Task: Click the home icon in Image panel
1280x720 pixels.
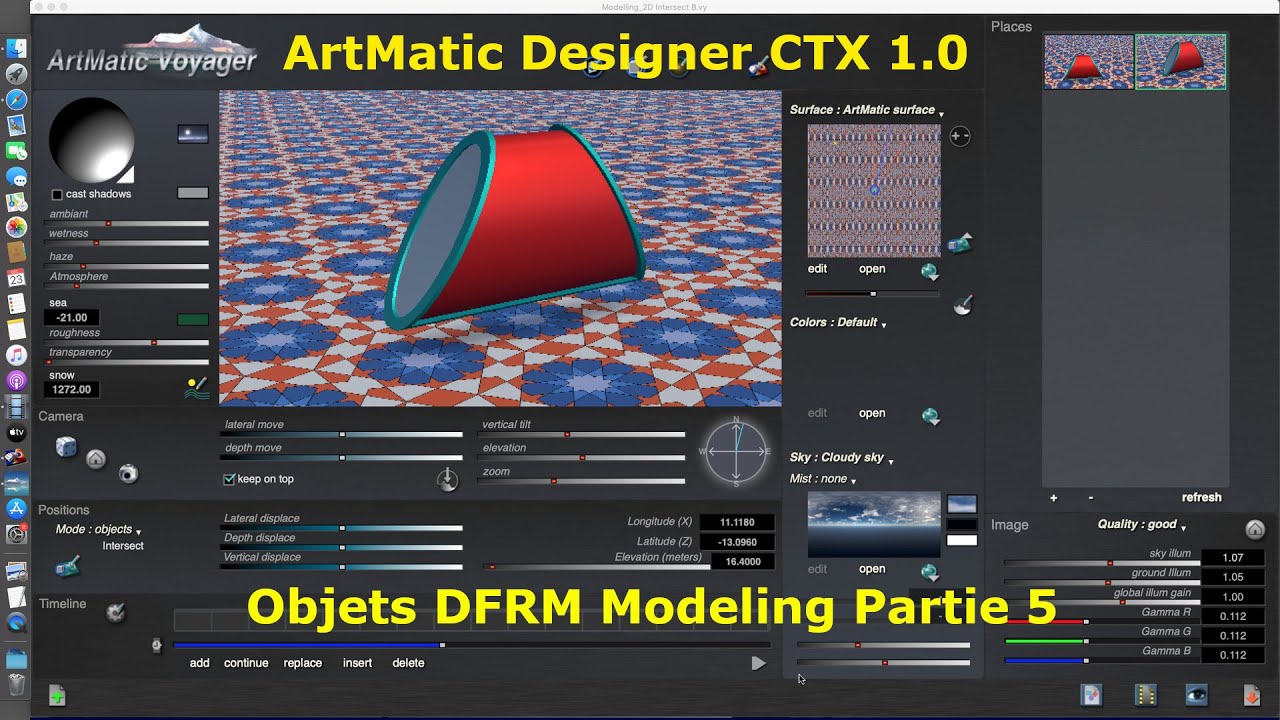Action: (1255, 529)
